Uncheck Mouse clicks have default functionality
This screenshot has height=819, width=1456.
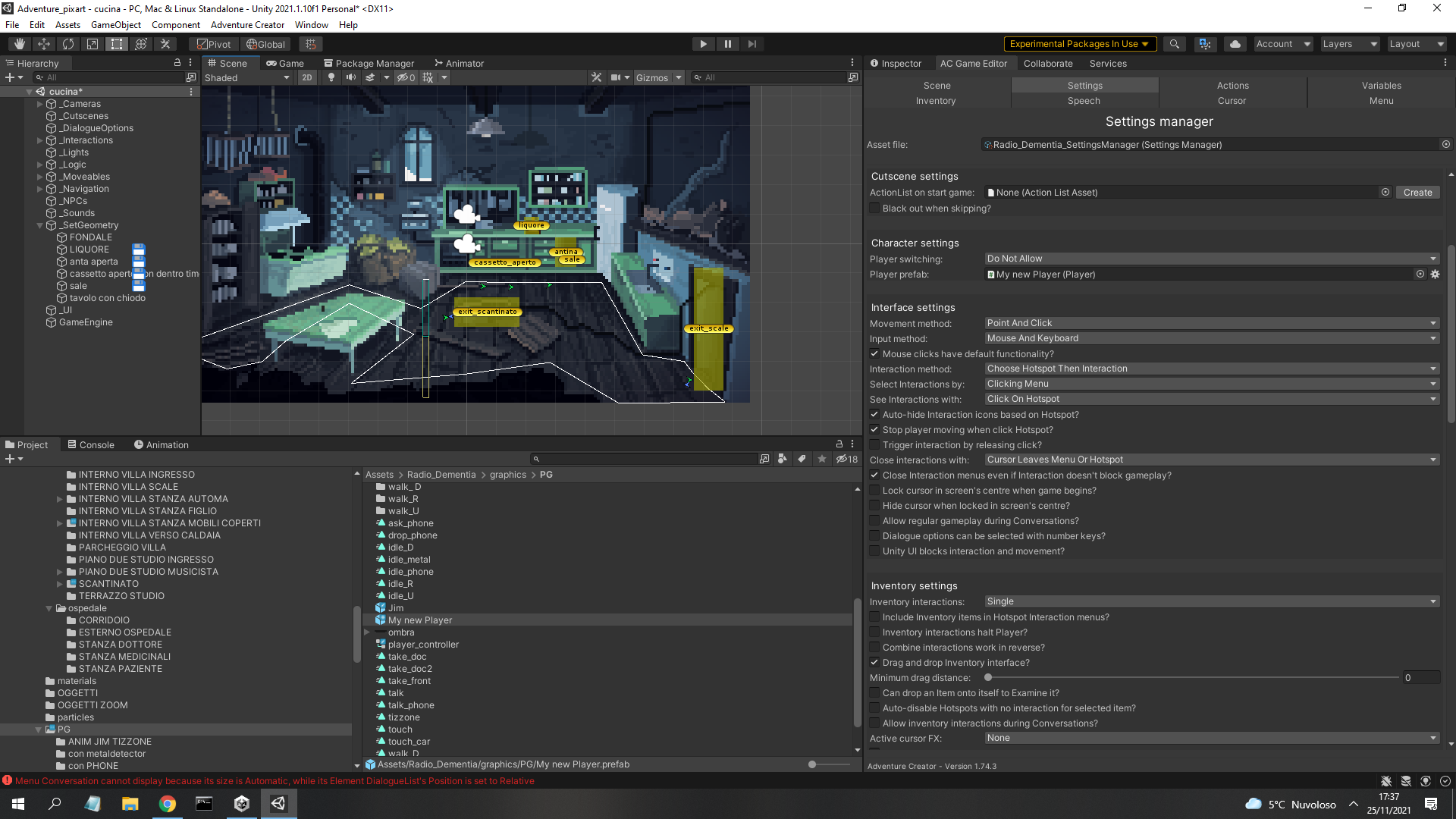point(874,354)
